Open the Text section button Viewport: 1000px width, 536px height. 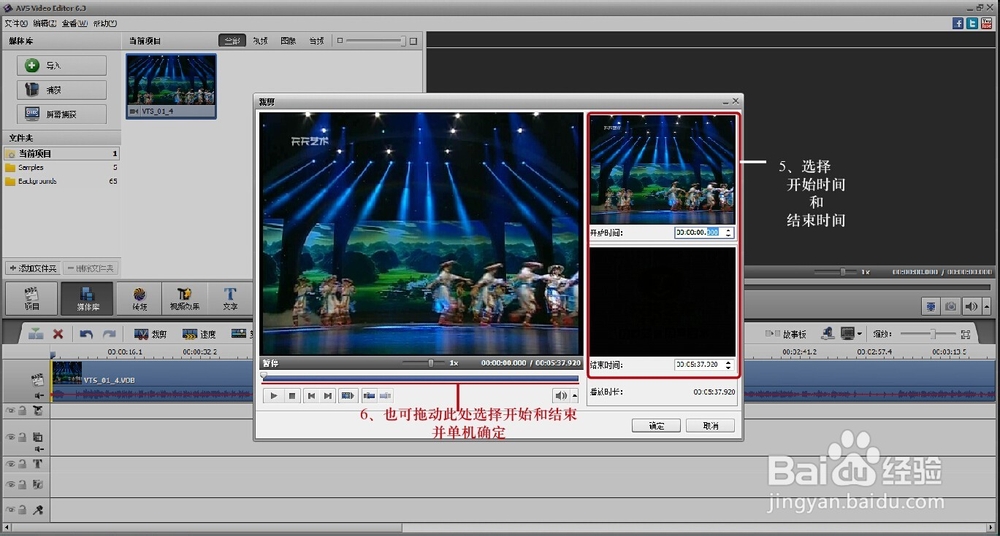click(230, 298)
